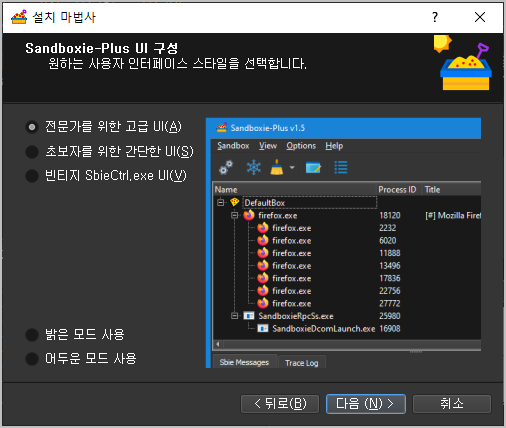Click Firefox icon of PID 13496 row
This screenshot has height=428, width=506.
pos(263,266)
